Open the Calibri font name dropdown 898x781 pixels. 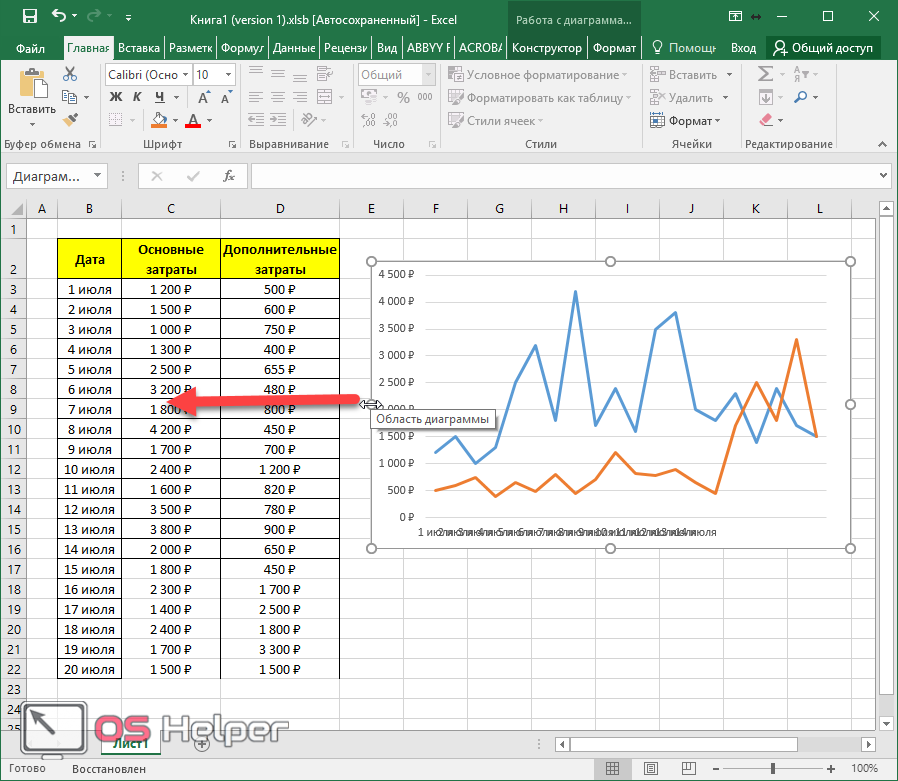pyautogui.click(x=183, y=75)
